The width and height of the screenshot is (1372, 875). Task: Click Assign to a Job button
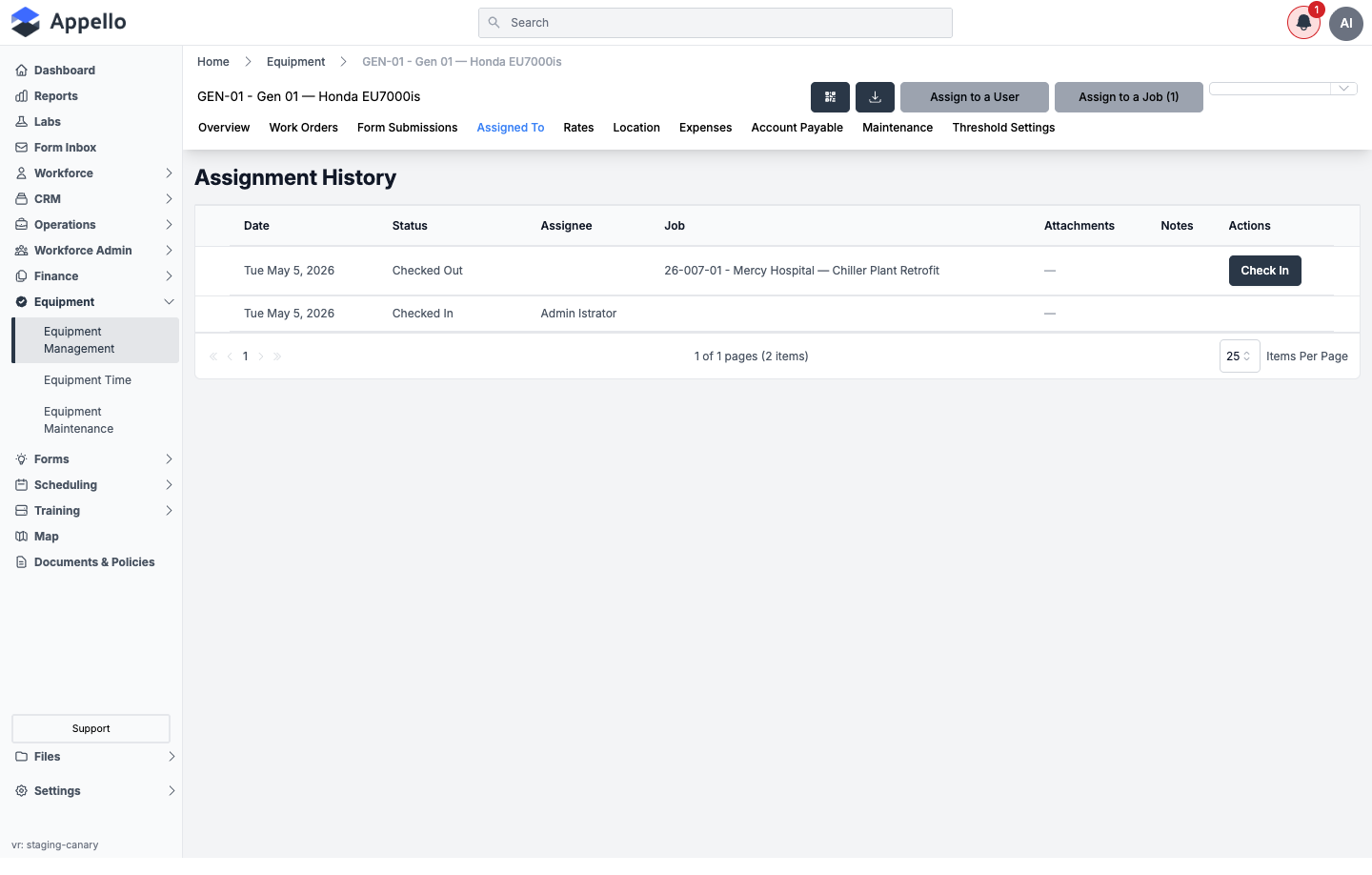pos(1129,97)
